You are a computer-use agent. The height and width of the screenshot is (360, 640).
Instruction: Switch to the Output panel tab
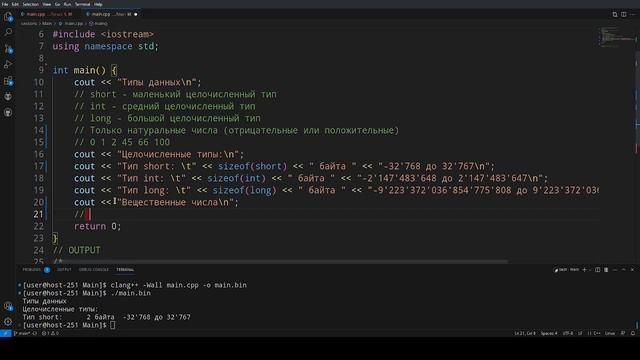[x=64, y=270]
